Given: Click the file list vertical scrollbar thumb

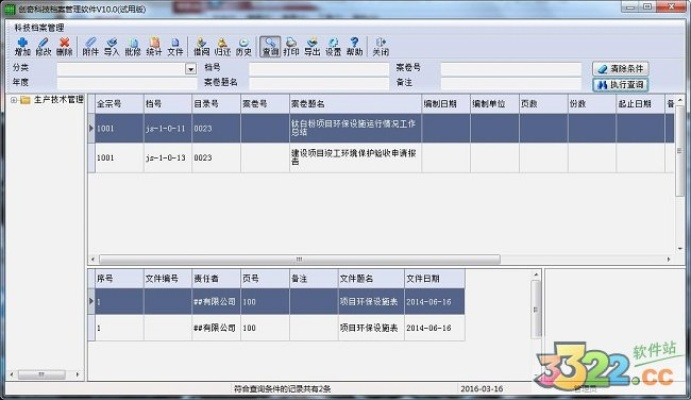Looking at the screenshot, I should [x=535, y=309].
